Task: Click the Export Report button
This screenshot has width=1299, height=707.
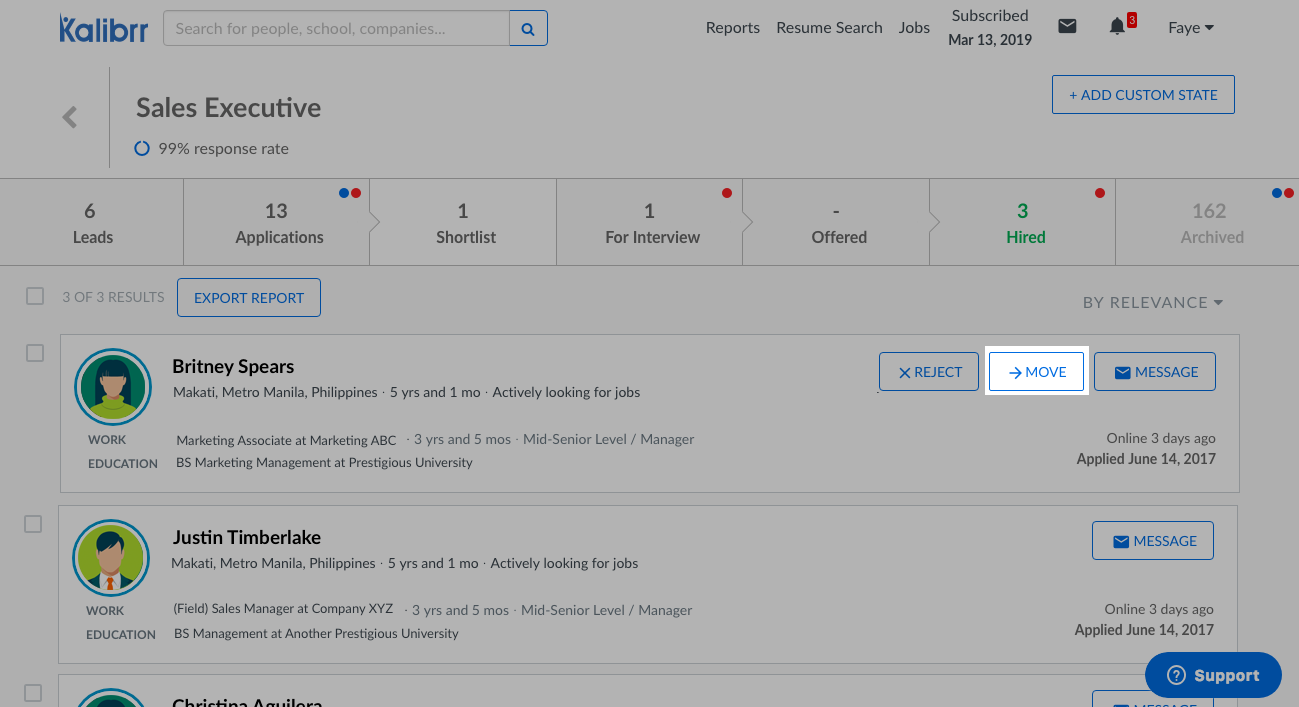Action: point(249,298)
